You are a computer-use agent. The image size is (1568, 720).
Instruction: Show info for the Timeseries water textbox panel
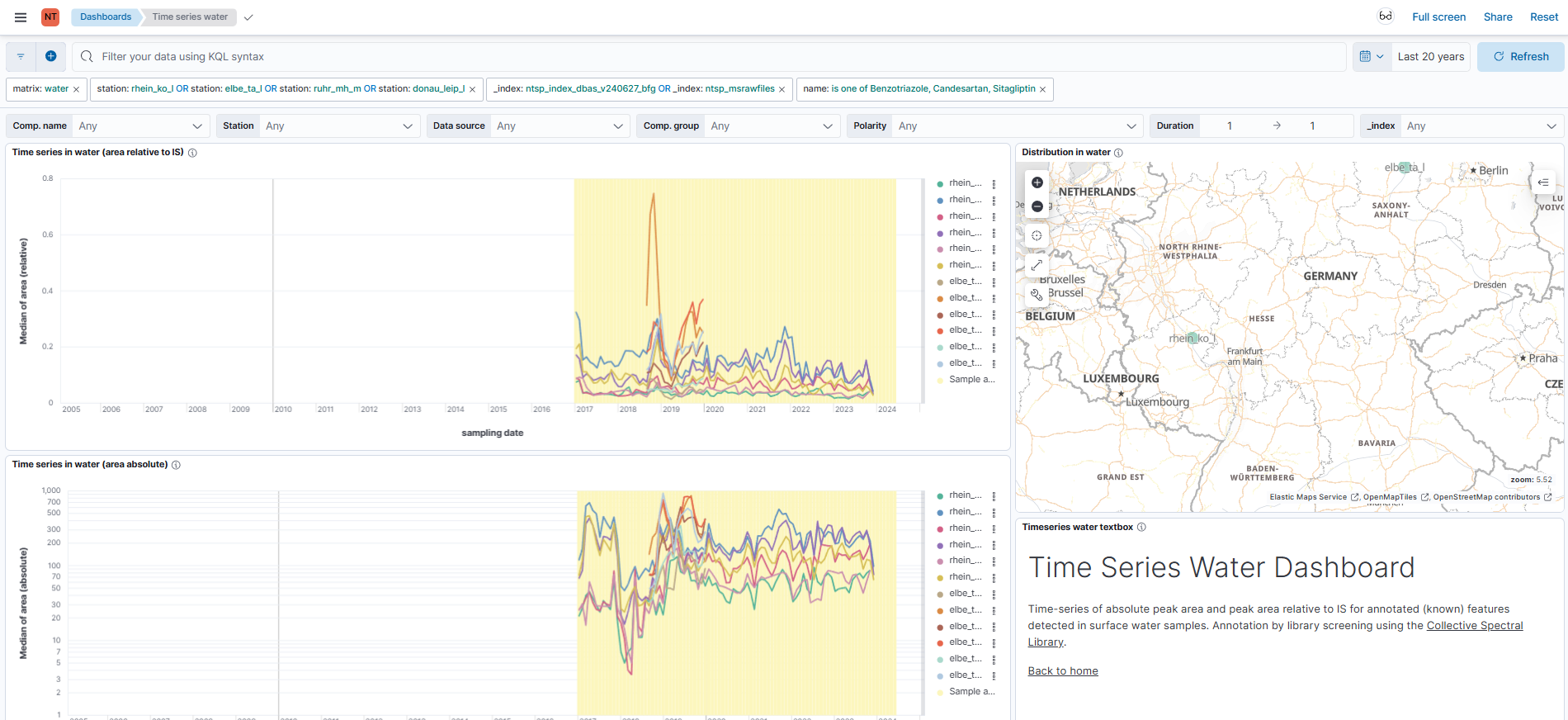click(x=1141, y=527)
